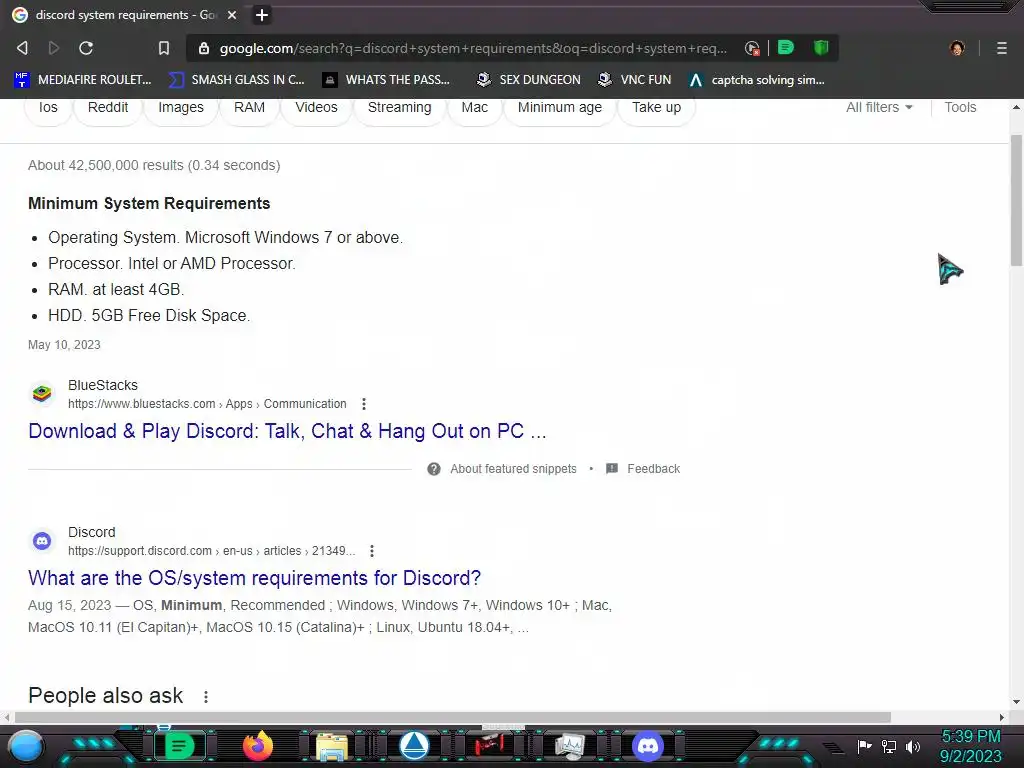Open What are the OS/system requirements for Discord
This screenshot has height=768, width=1024.
click(255, 578)
